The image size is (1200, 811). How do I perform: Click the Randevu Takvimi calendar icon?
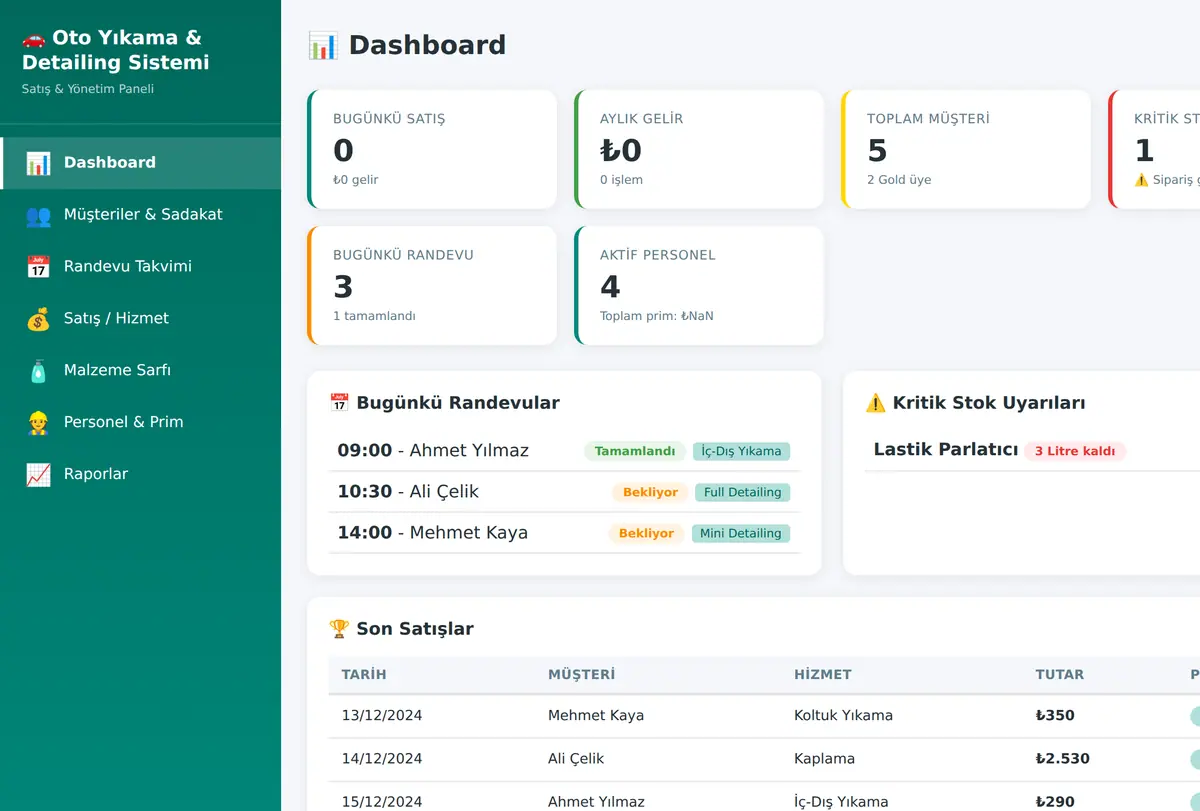38,267
